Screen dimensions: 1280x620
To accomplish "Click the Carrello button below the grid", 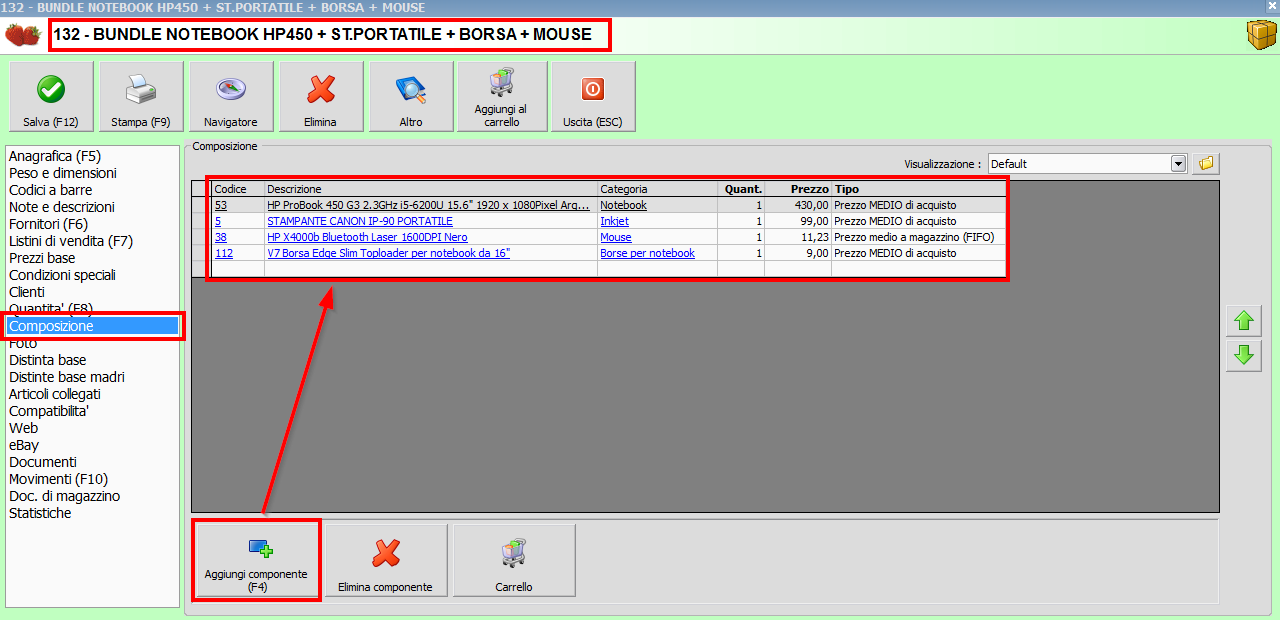I will pyautogui.click(x=514, y=560).
